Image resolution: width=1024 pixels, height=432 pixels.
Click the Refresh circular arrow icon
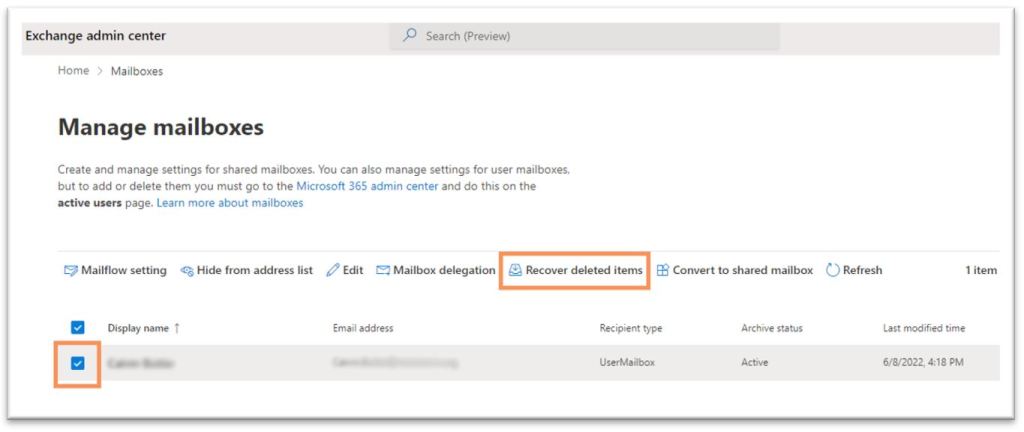pos(833,270)
